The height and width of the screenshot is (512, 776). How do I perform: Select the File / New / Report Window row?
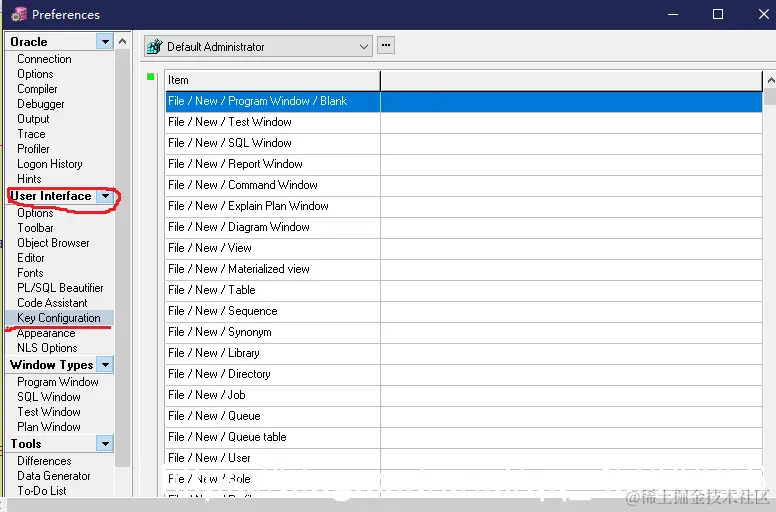coord(464,164)
